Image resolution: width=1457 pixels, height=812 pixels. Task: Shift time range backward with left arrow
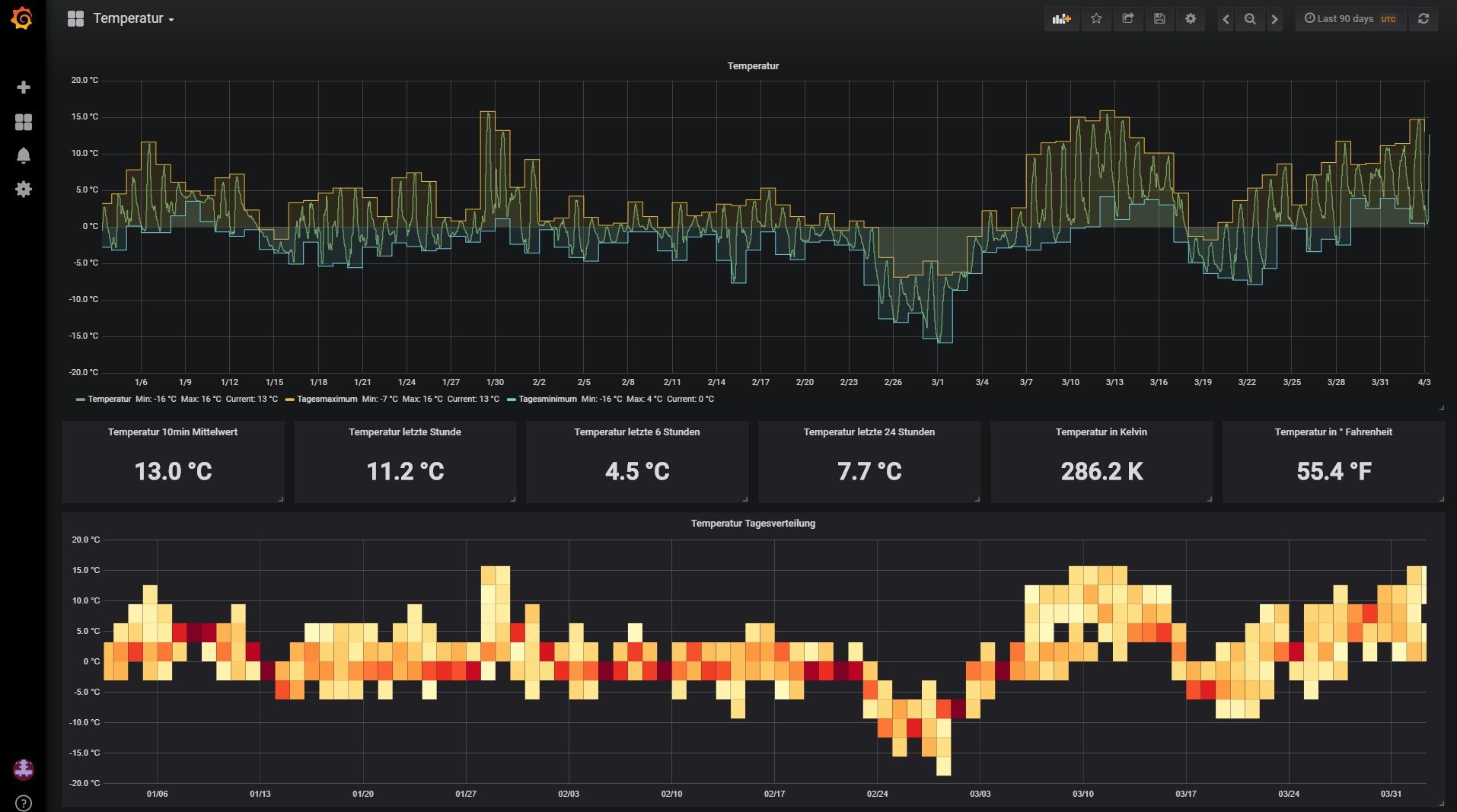[x=1226, y=19]
